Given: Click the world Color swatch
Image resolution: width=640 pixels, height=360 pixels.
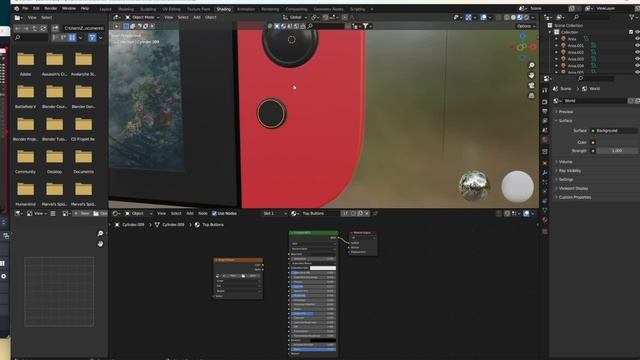Looking at the screenshot, I should click(x=618, y=142).
